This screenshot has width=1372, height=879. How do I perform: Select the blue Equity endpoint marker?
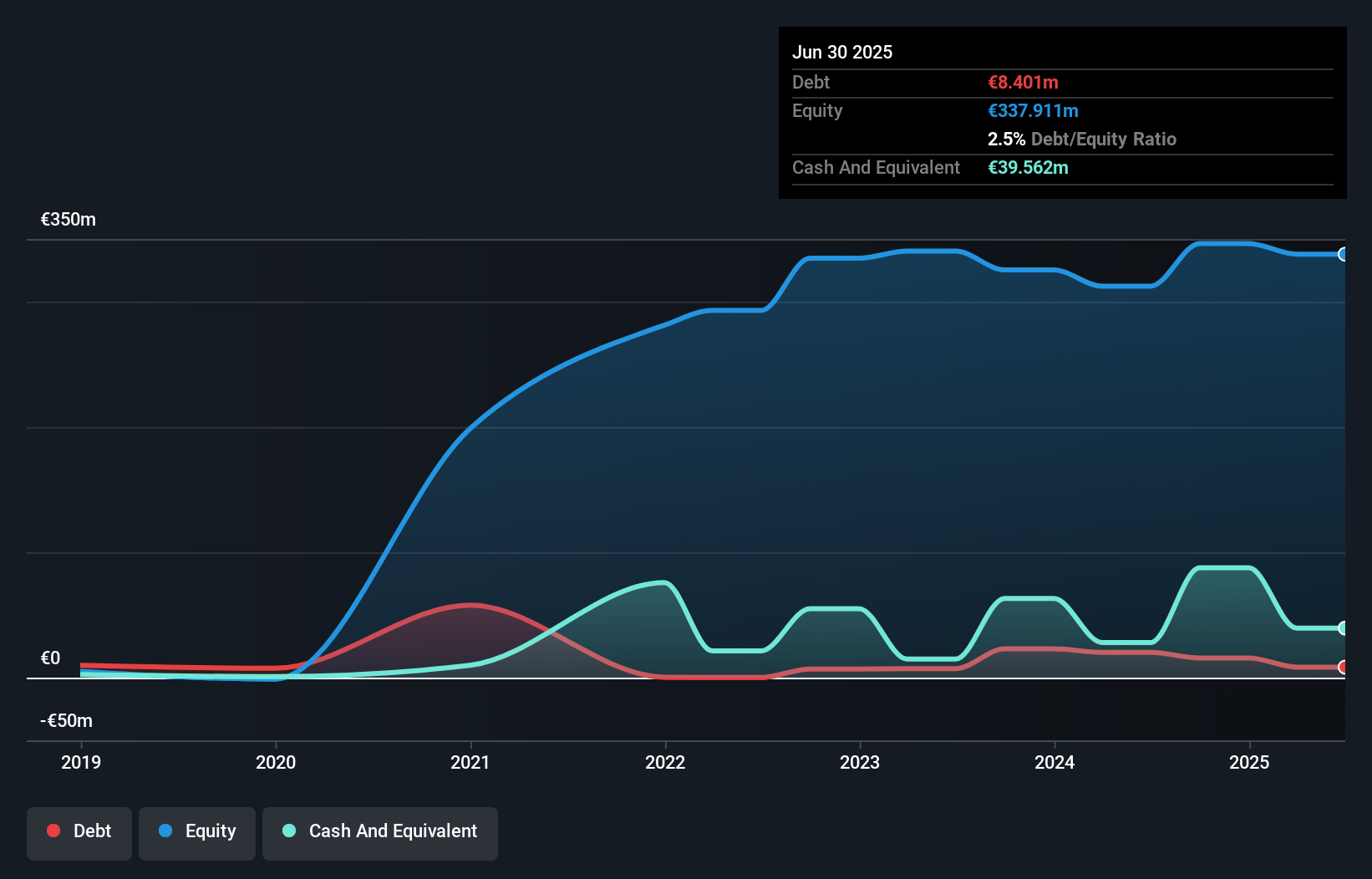click(x=1343, y=253)
